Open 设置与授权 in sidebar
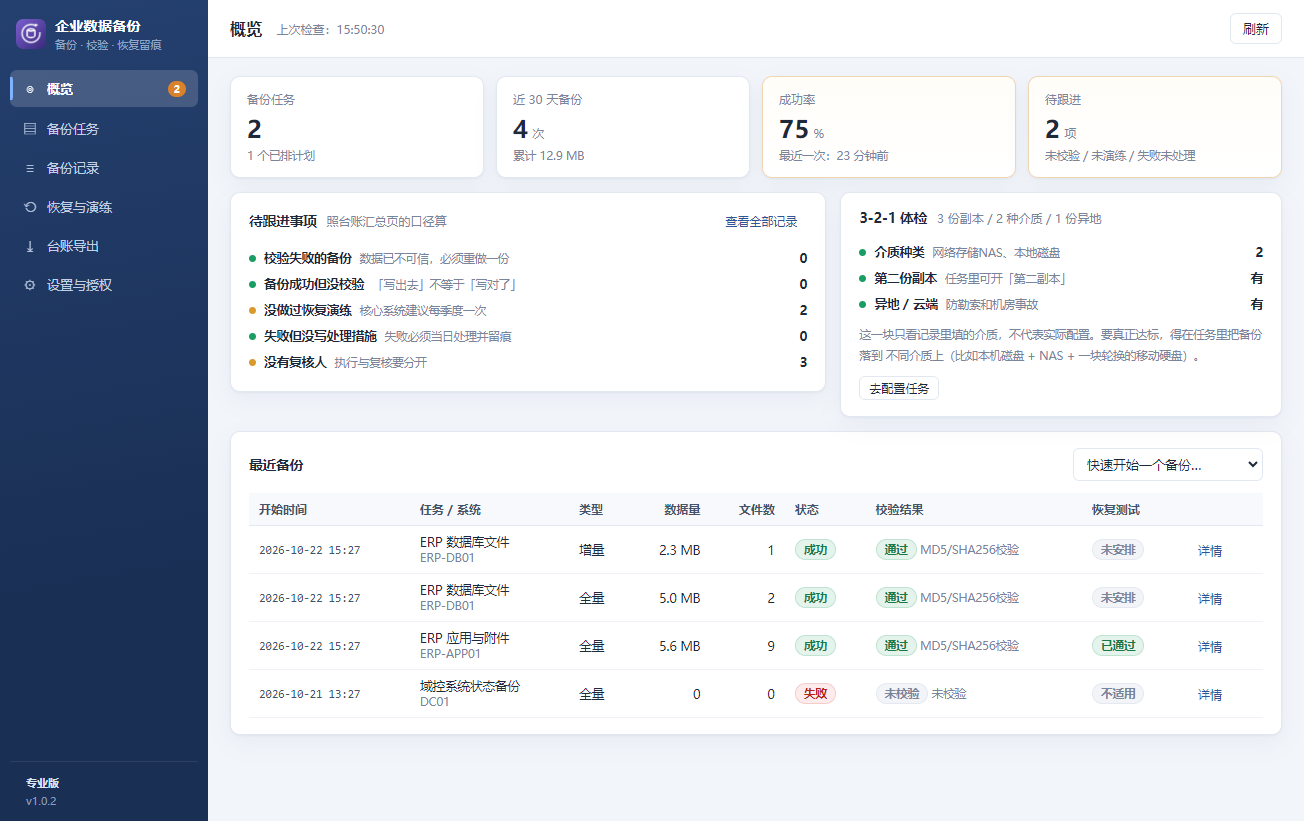This screenshot has height=821, width=1304. click(104, 285)
